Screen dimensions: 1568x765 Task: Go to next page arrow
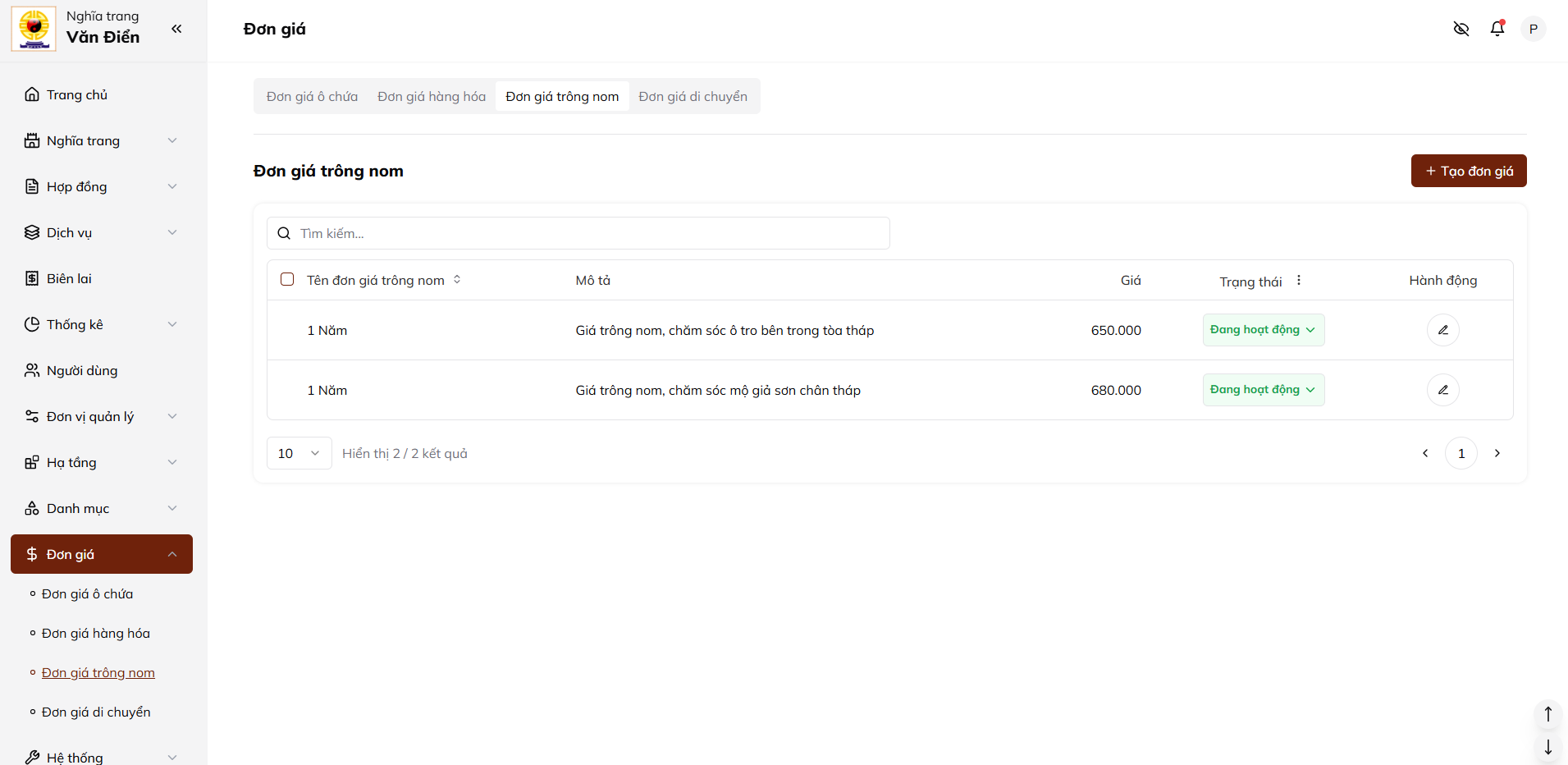tap(1497, 453)
